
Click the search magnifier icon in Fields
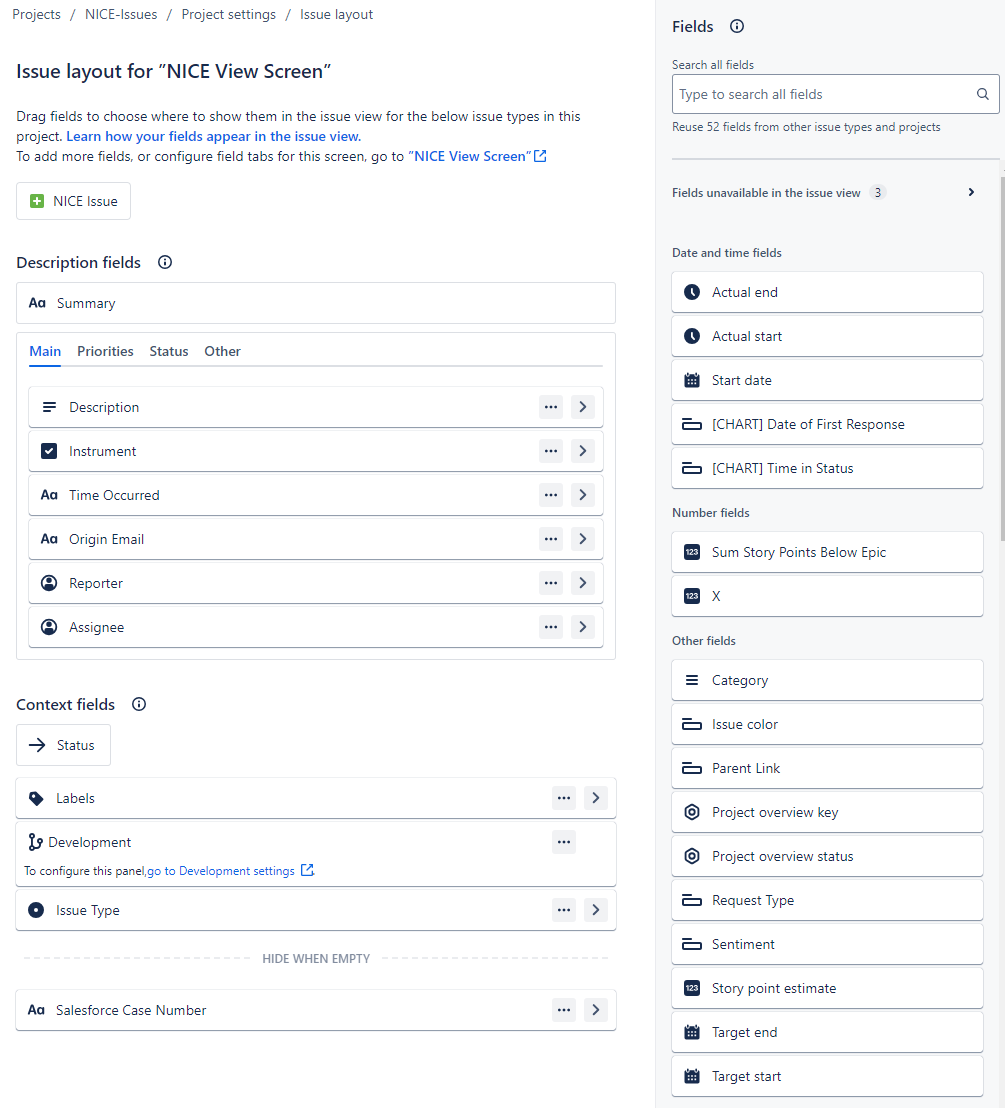point(982,94)
